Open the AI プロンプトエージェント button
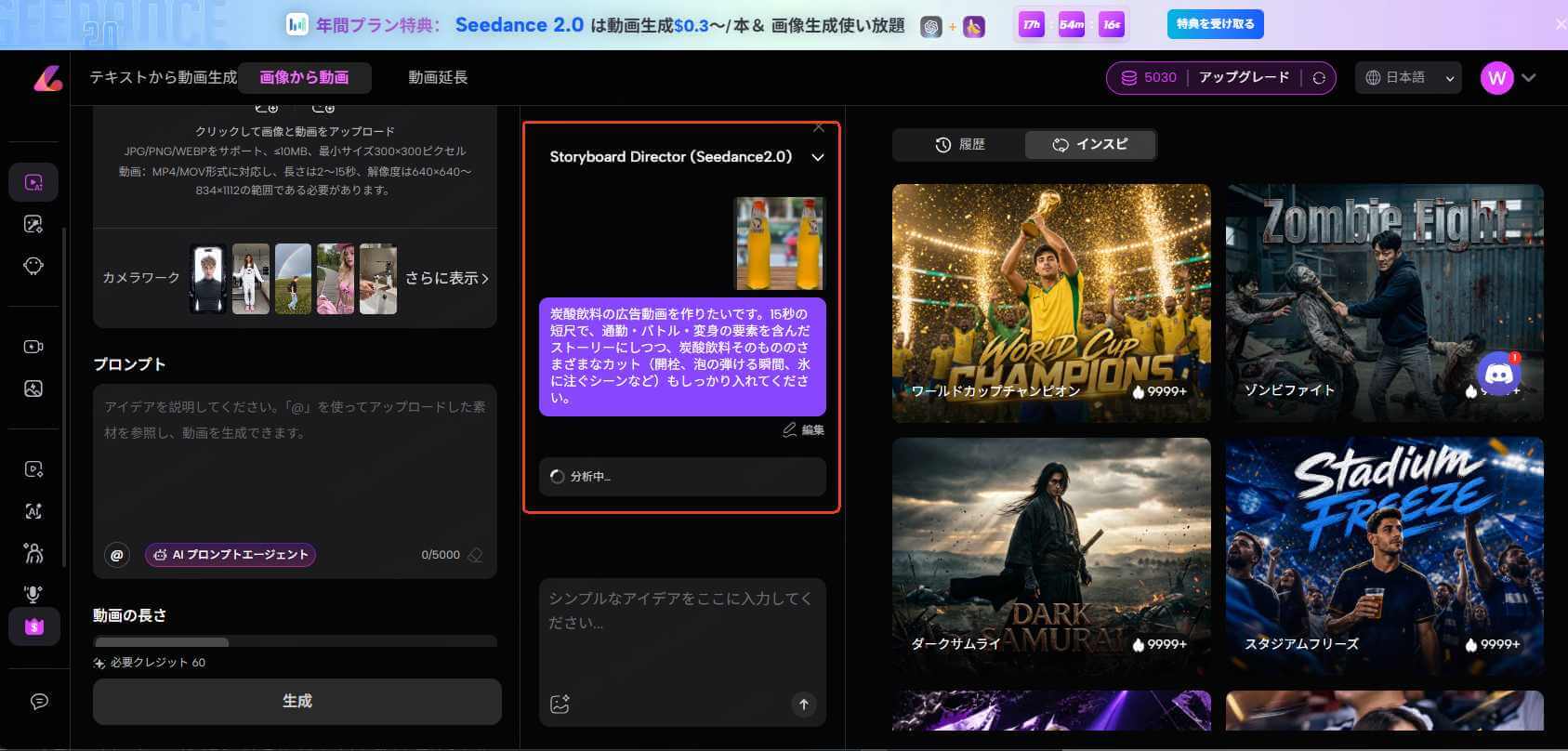The image size is (1568, 751). 231,555
